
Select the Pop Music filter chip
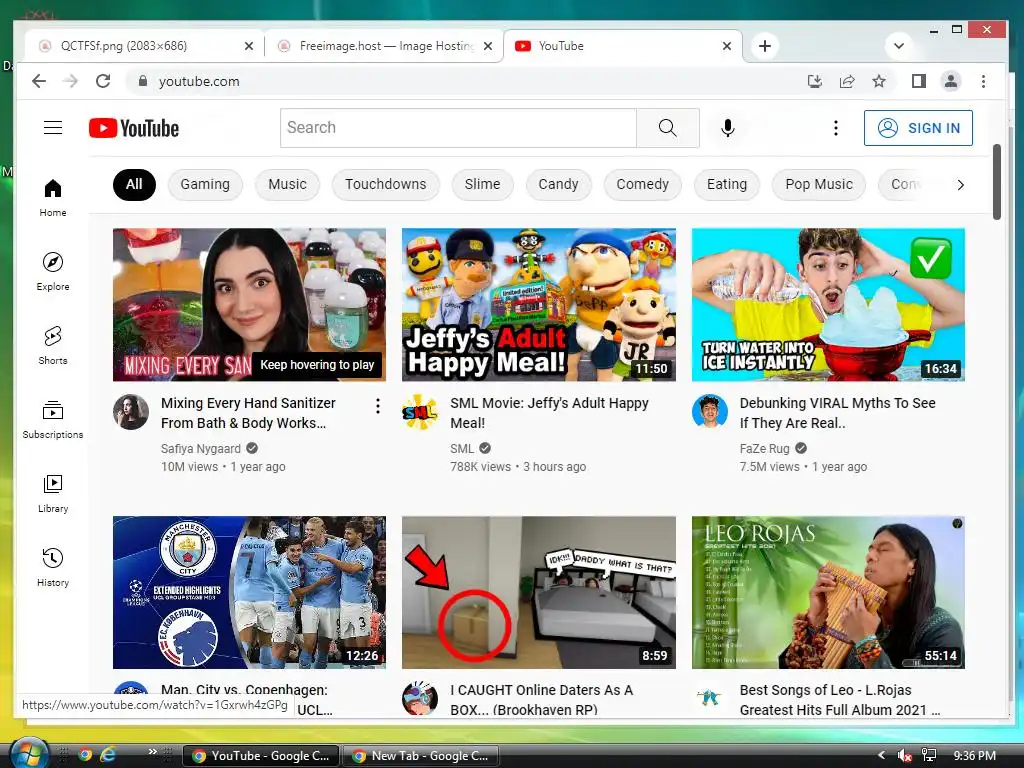819,184
